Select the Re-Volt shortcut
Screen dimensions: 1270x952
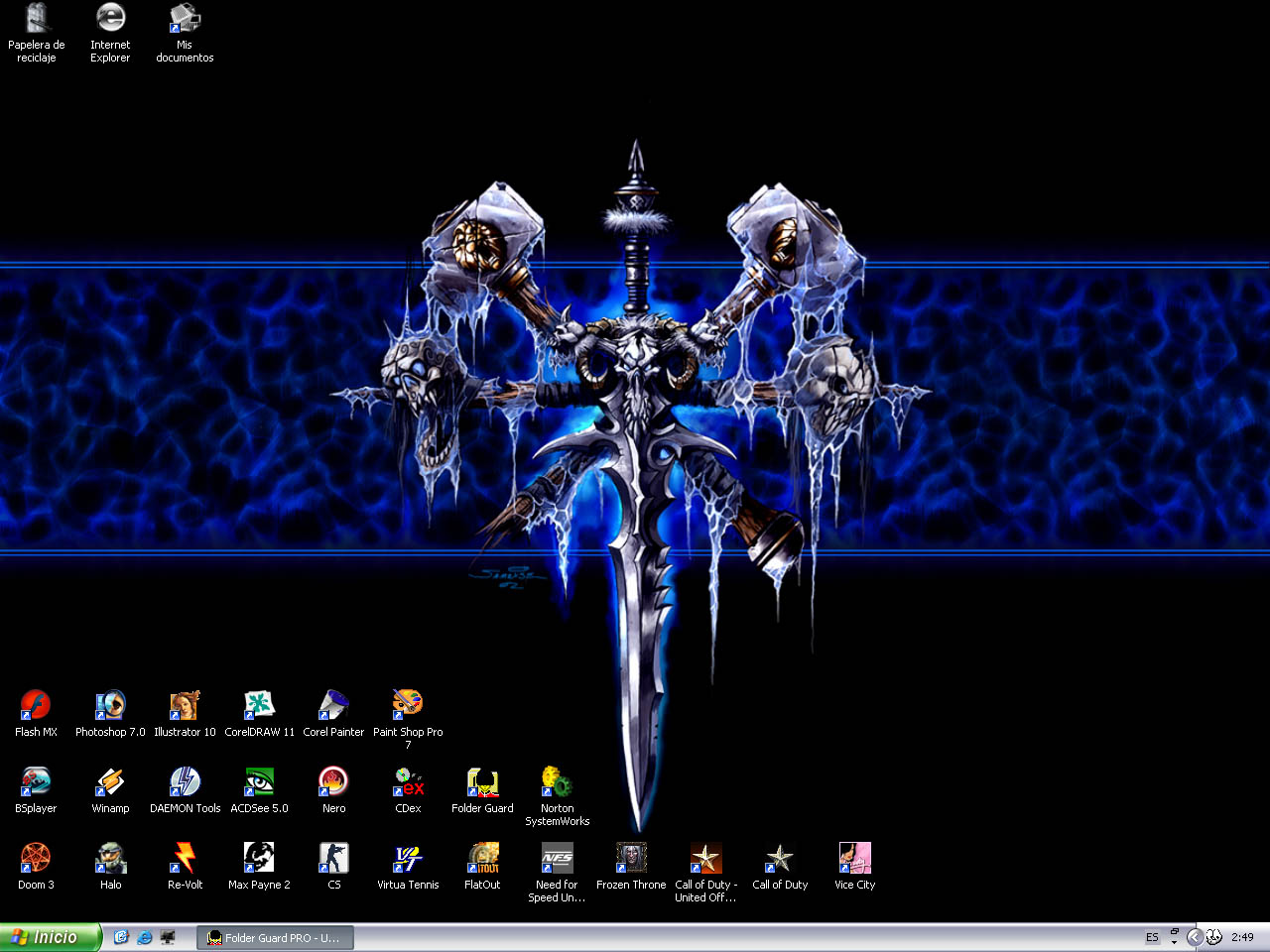click(x=185, y=866)
